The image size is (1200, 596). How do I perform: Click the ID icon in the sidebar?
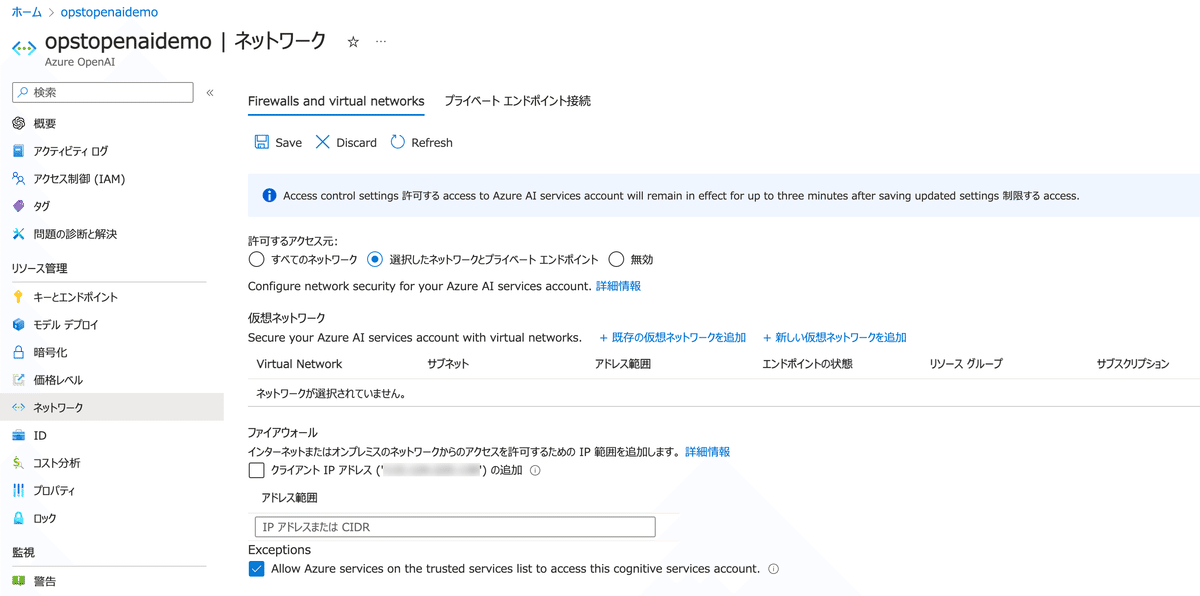(x=18, y=435)
